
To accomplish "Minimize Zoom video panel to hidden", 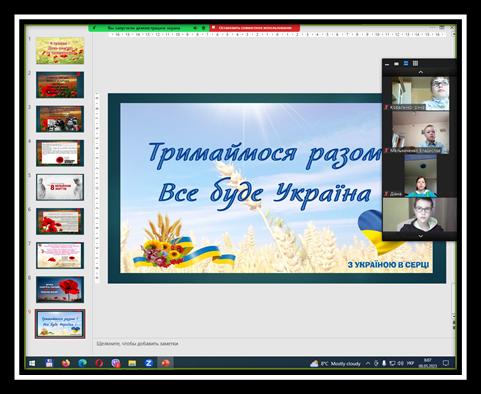I will [x=387, y=64].
